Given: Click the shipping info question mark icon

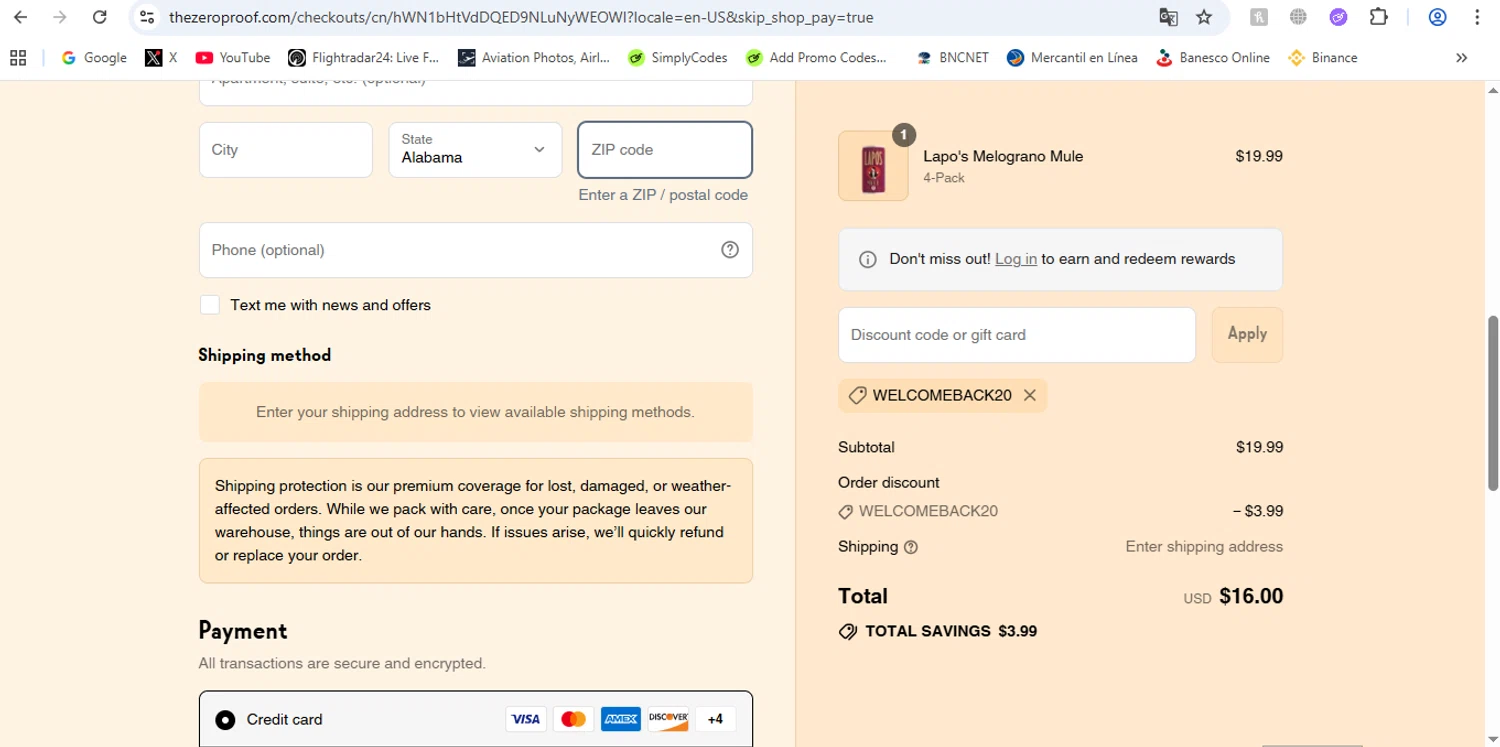Looking at the screenshot, I should click(910, 547).
